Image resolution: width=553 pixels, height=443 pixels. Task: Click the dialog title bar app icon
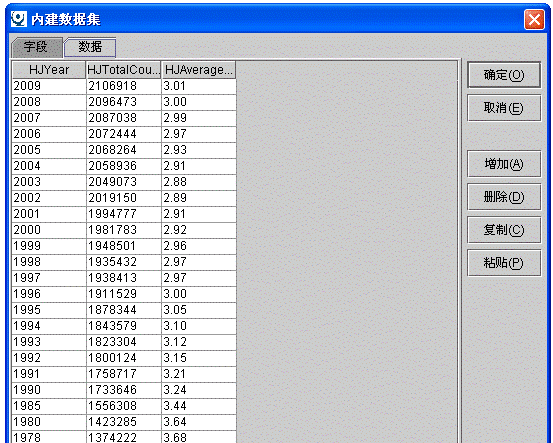tap(18, 19)
